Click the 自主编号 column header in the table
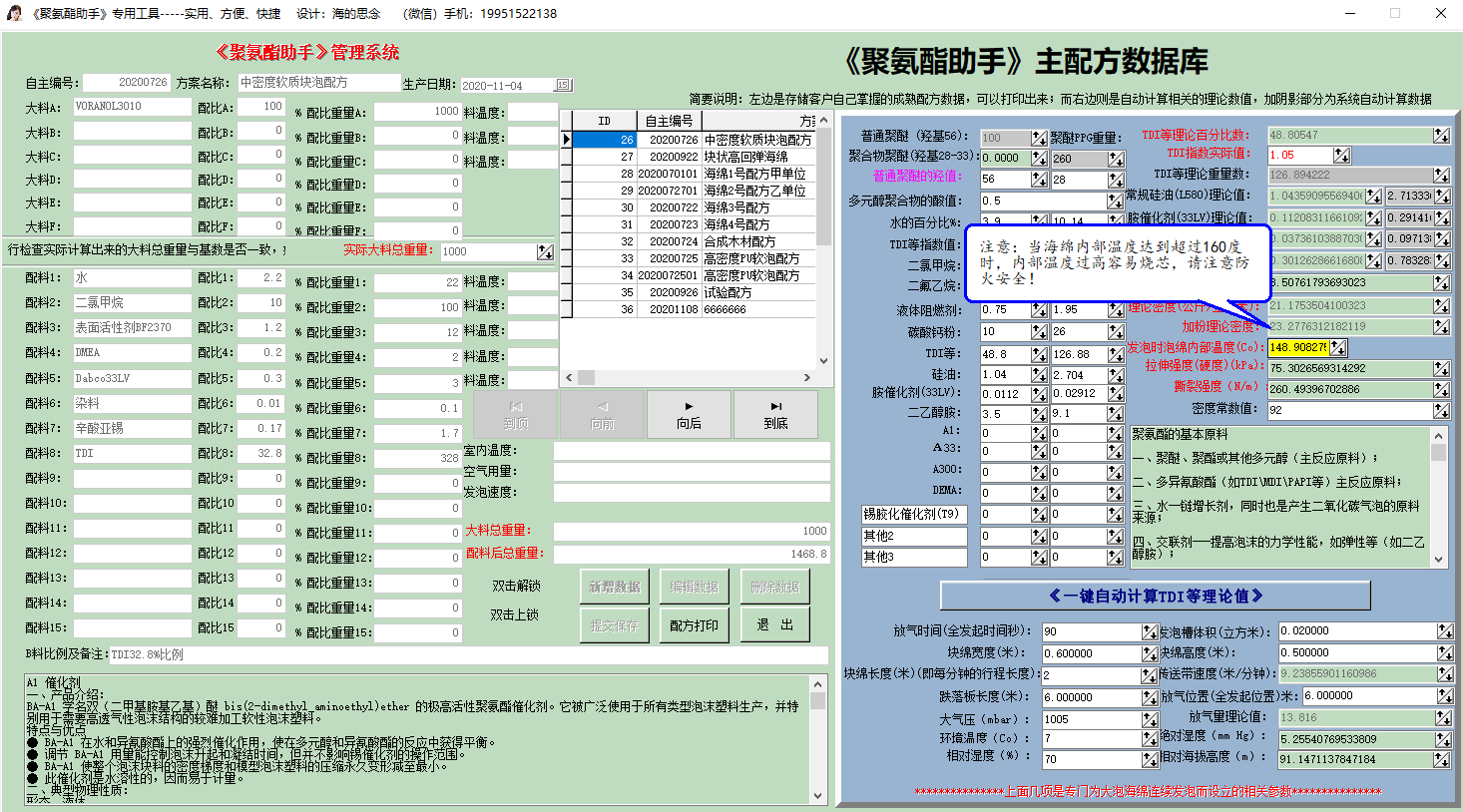The image size is (1463, 812). 669,121
